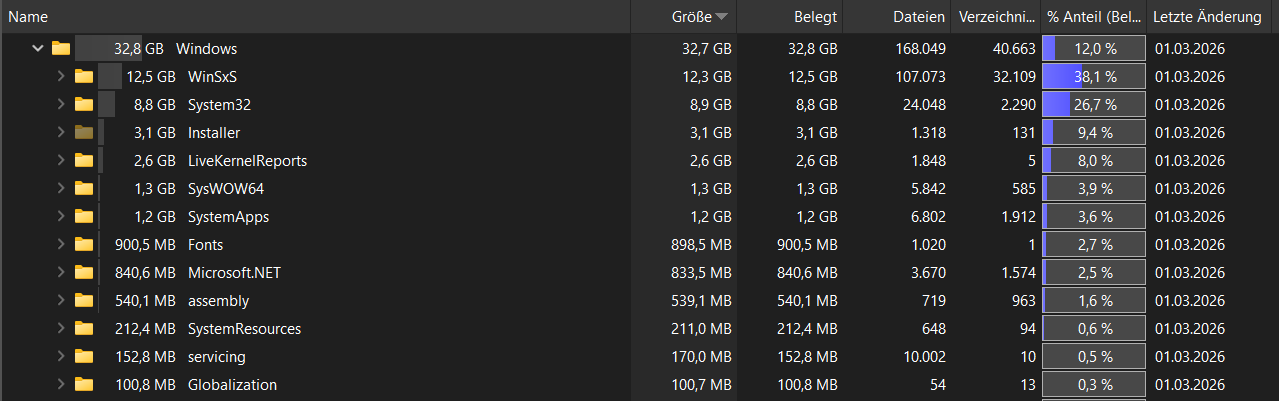Collapse the Windows folder tree
1279x401 pixels.
(x=38, y=48)
